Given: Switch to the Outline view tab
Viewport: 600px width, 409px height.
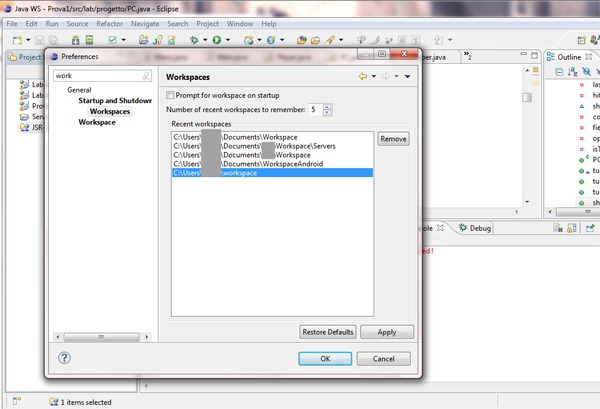Looking at the screenshot, I should pos(569,57).
